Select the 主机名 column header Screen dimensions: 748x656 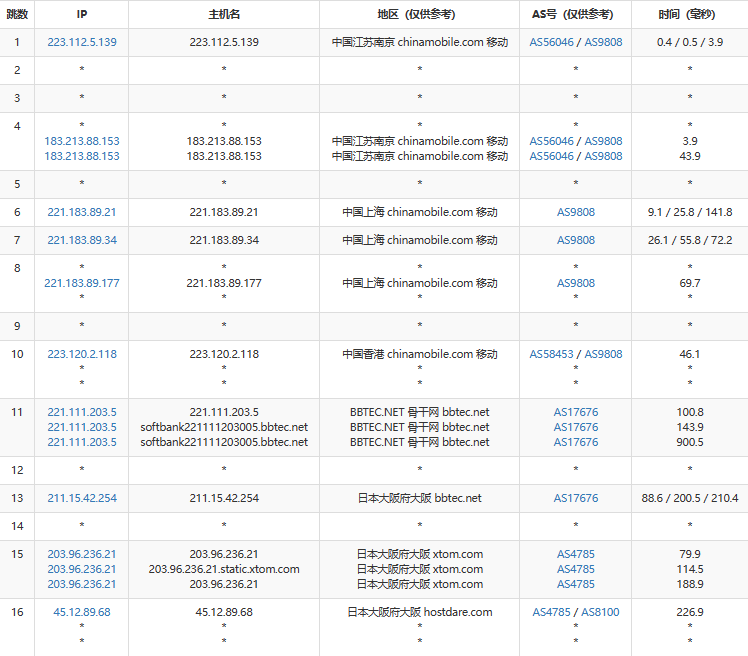[224, 14]
